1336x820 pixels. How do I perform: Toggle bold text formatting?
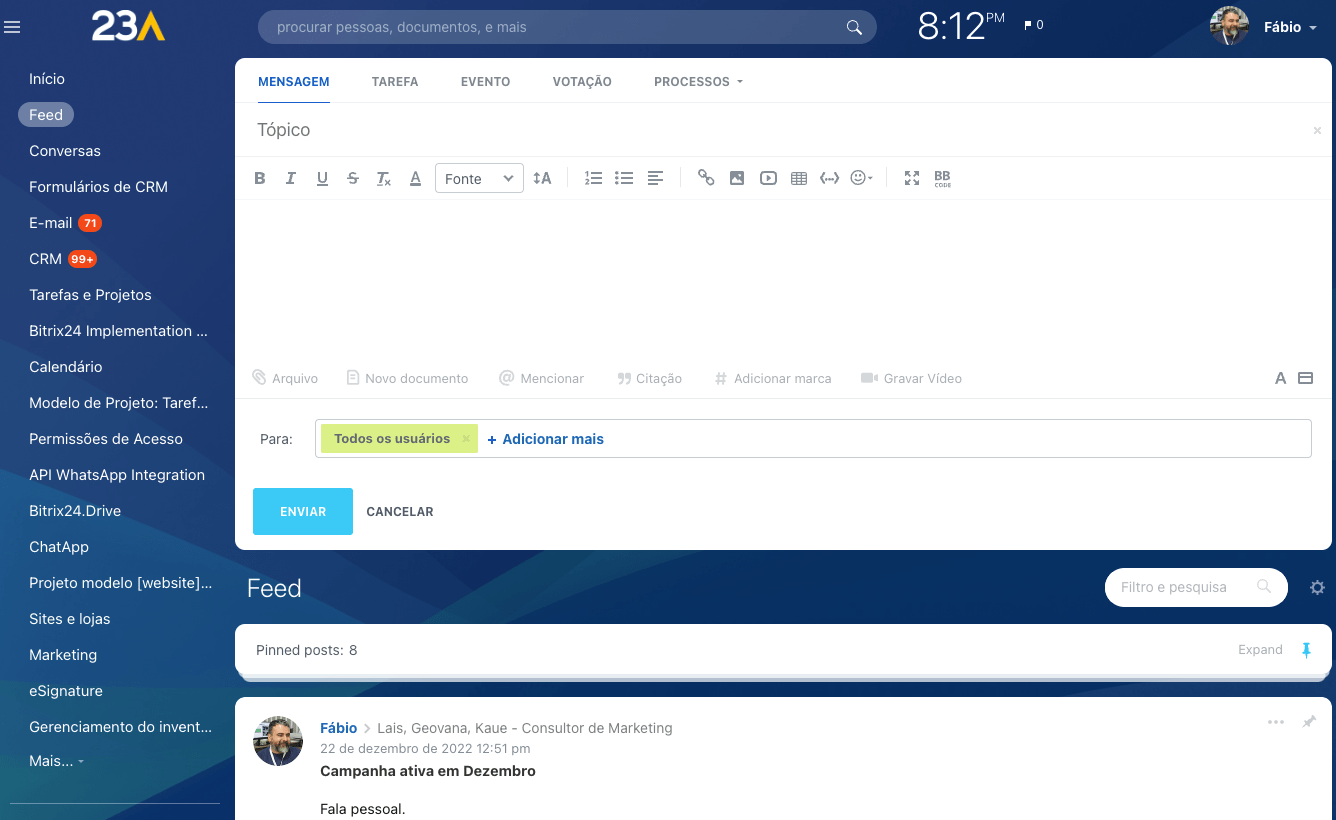coord(260,177)
